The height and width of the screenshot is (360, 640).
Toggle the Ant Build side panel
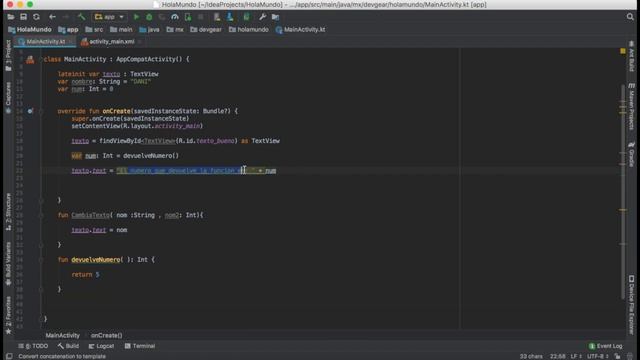click(631, 56)
